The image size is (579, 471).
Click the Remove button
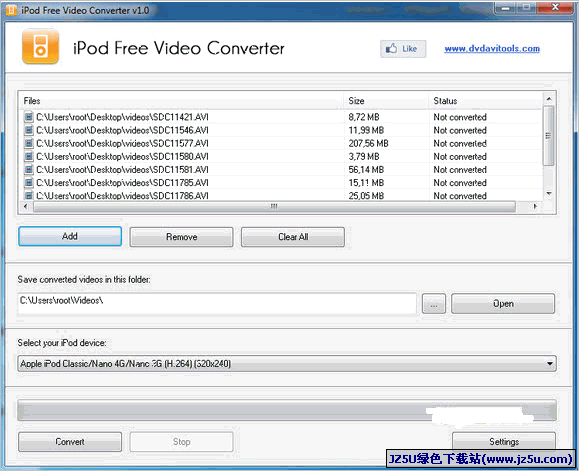[x=181, y=237]
